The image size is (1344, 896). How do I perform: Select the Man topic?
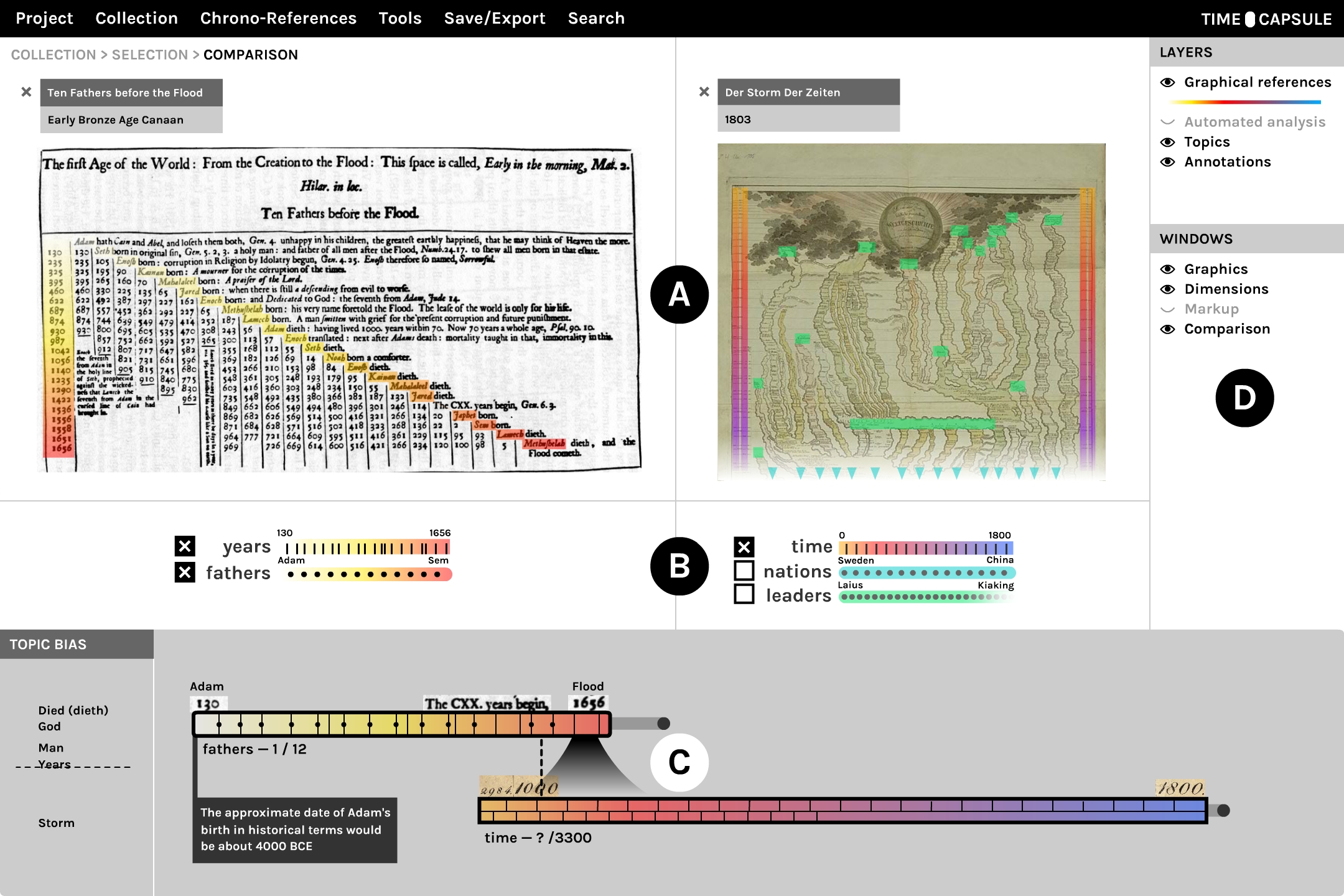pos(51,748)
